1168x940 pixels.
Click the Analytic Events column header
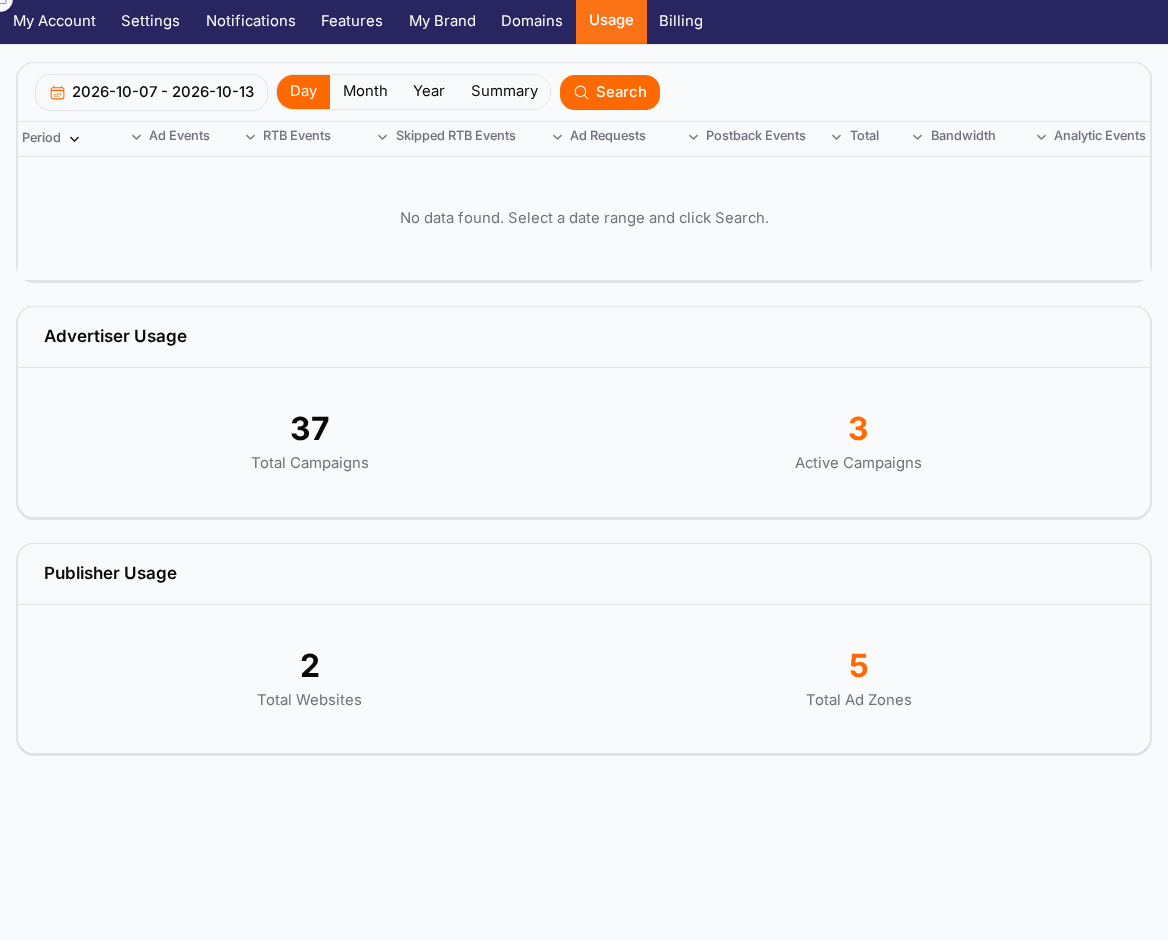point(1099,136)
